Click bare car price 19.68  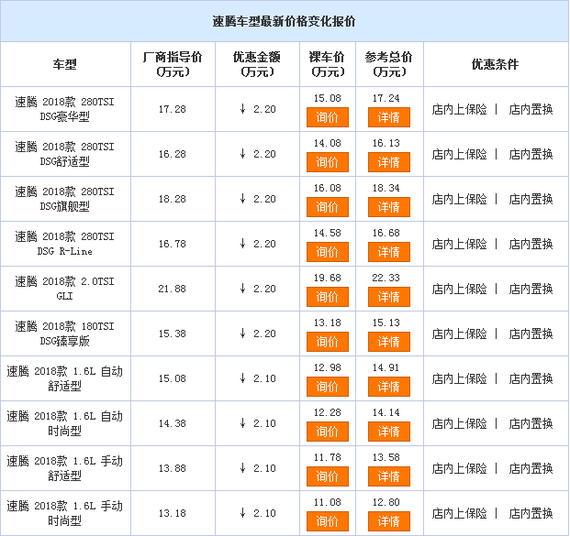(328, 278)
